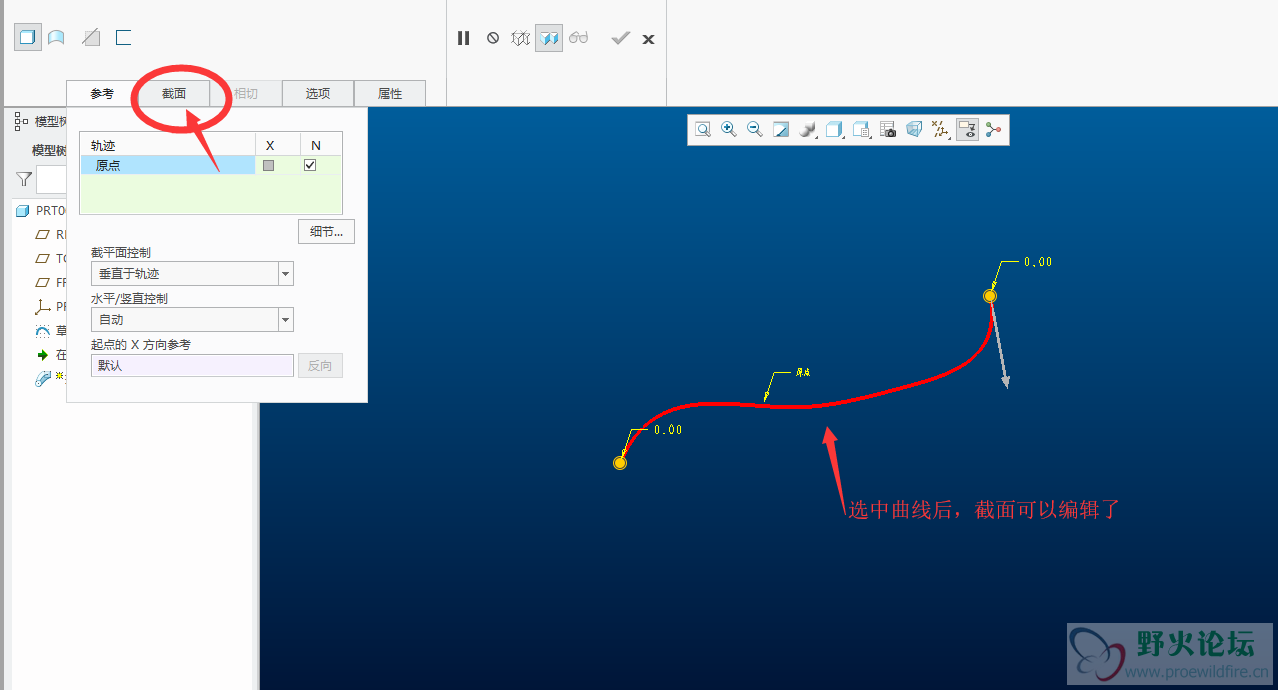Toggle the perspective view cube icon
Viewport: 1278px width, 690px height.
pyautogui.click(x=914, y=129)
